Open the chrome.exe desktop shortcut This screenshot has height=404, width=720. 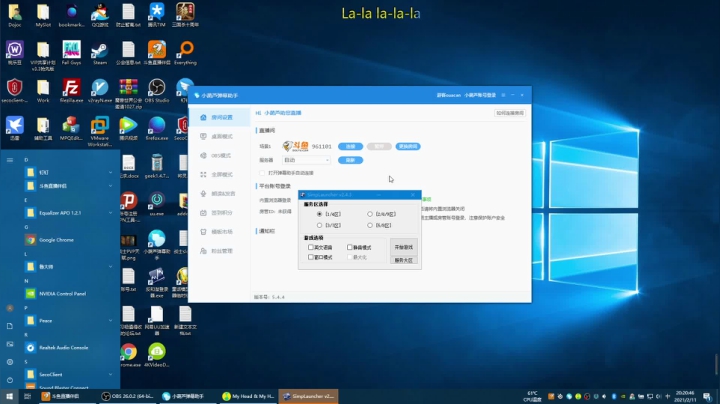click(129, 355)
